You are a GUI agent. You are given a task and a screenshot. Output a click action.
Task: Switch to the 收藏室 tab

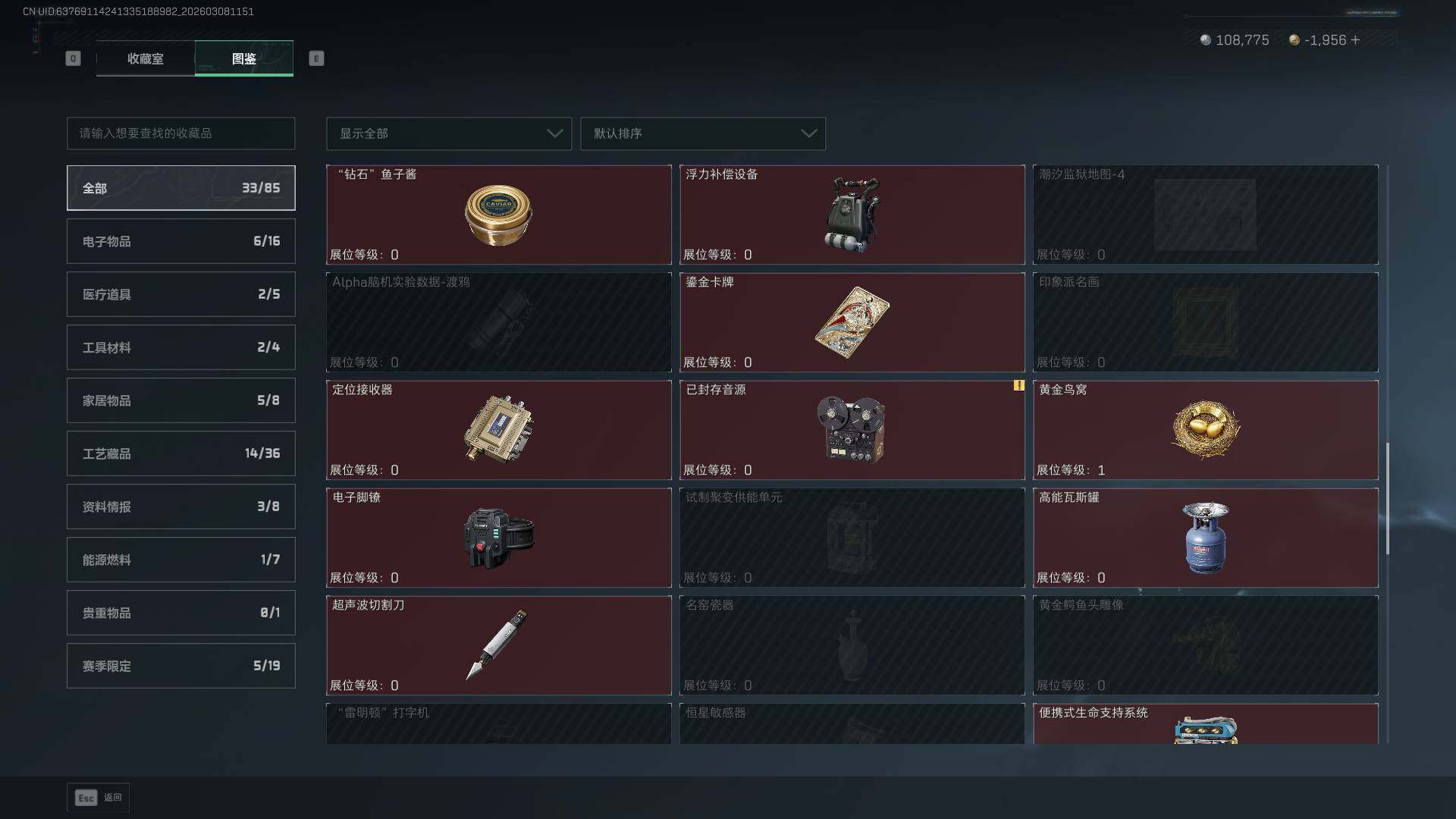[145, 58]
